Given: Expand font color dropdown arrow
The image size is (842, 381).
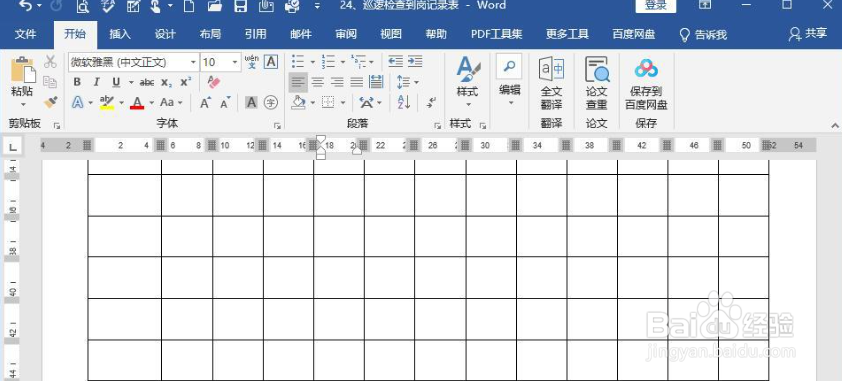Looking at the screenshot, I should click(x=151, y=102).
